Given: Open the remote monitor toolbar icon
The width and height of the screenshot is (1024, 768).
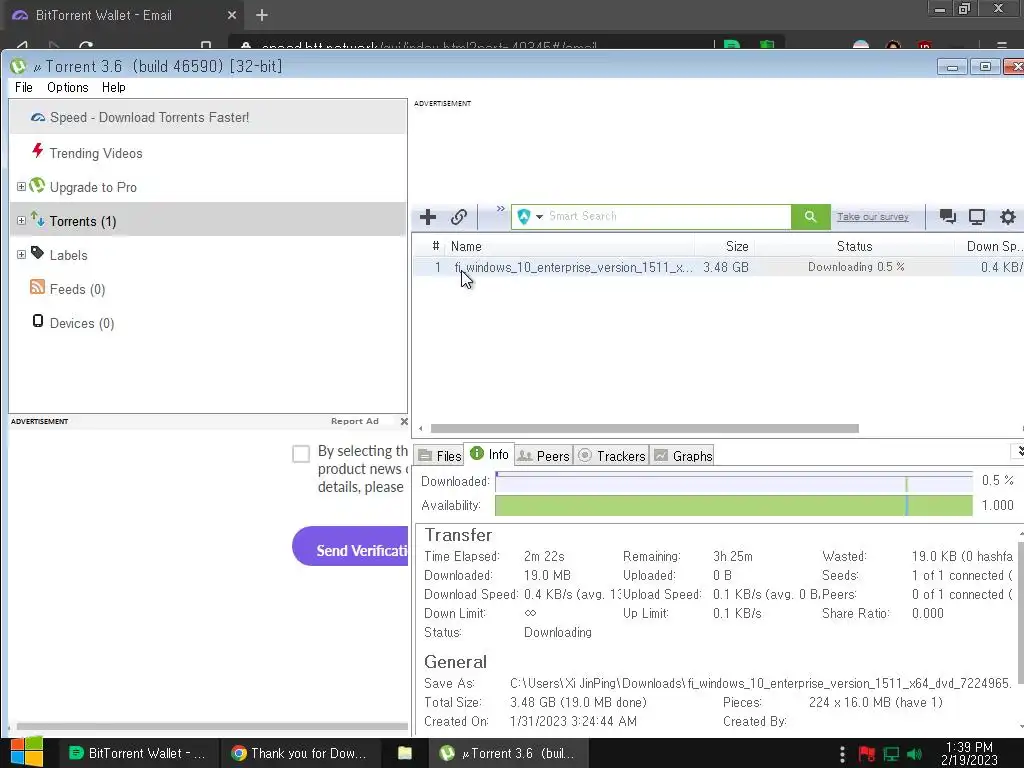Looking at the screenshot, I should 977,217.
